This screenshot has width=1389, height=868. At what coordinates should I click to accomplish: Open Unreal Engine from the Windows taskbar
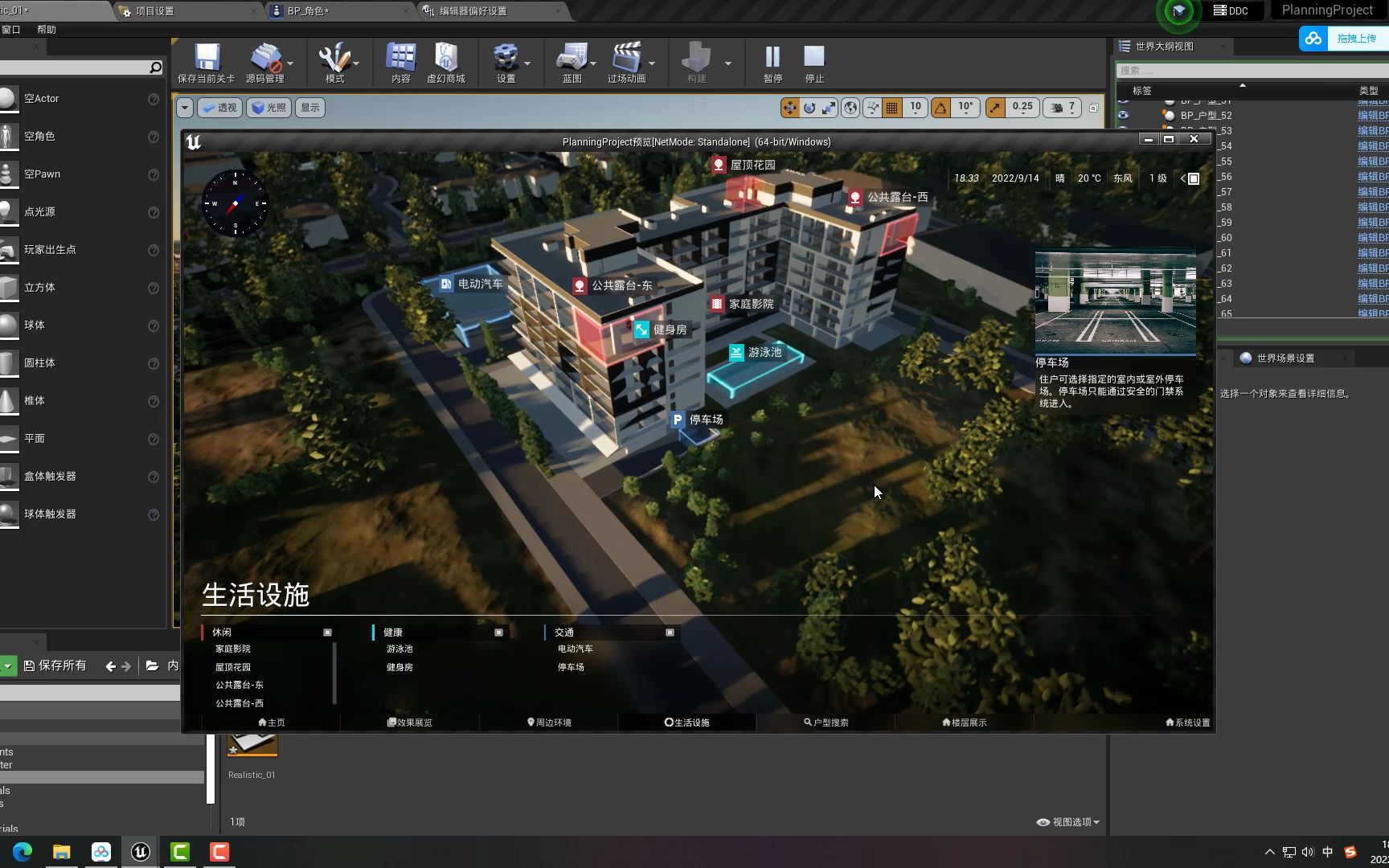(x=140, y=852)
